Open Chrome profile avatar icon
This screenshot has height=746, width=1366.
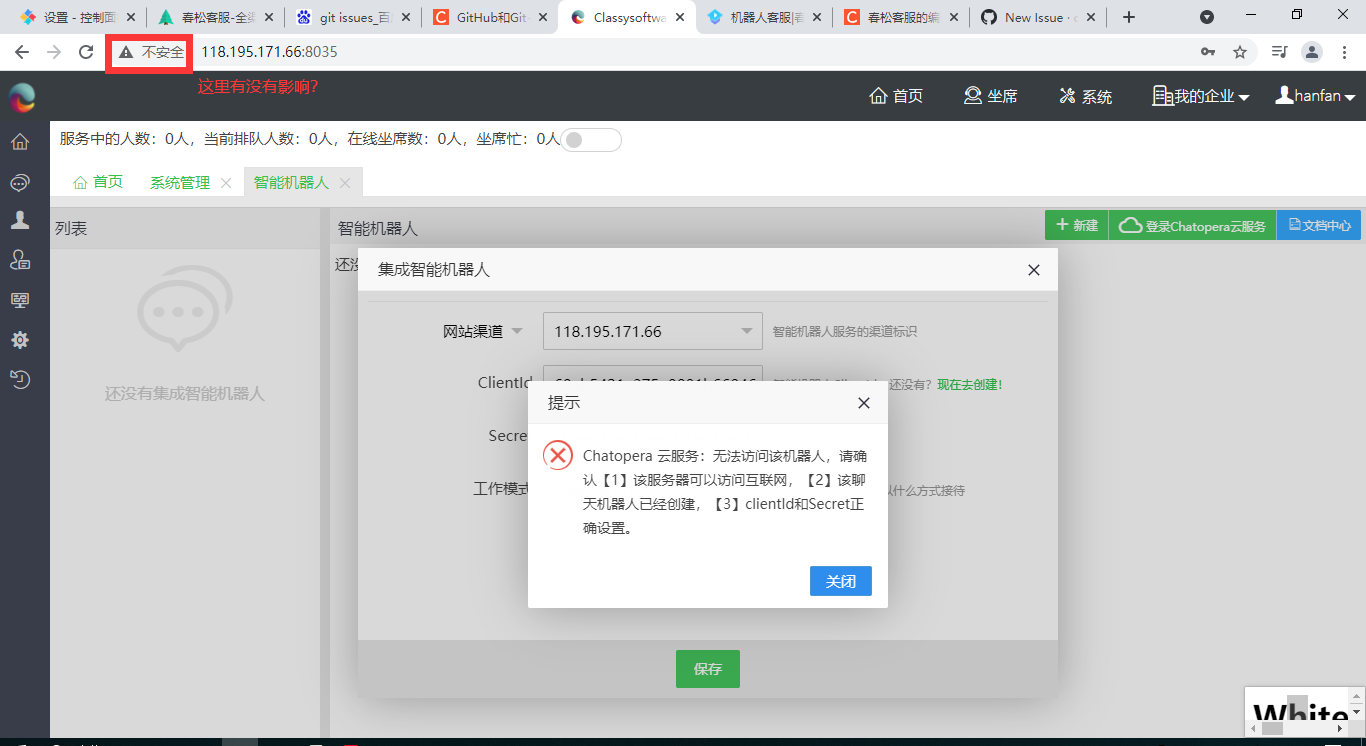tap(1312, 52)
